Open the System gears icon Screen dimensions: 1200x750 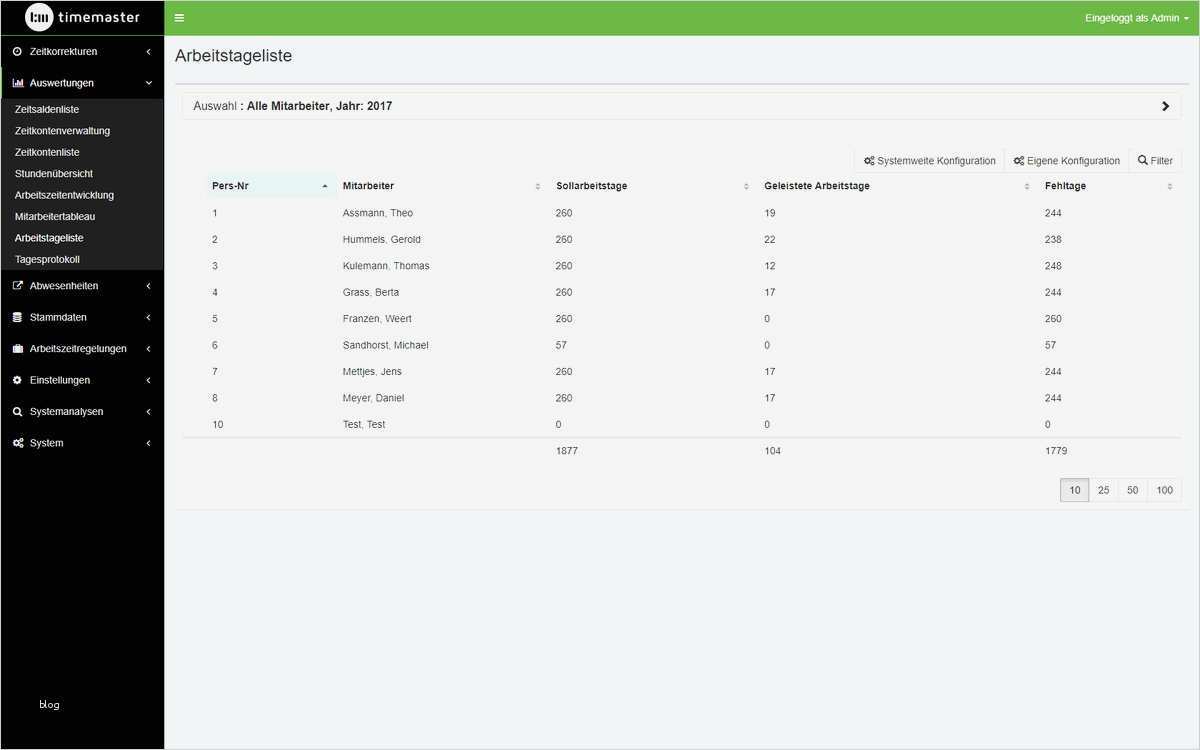[x=17, y=442]
